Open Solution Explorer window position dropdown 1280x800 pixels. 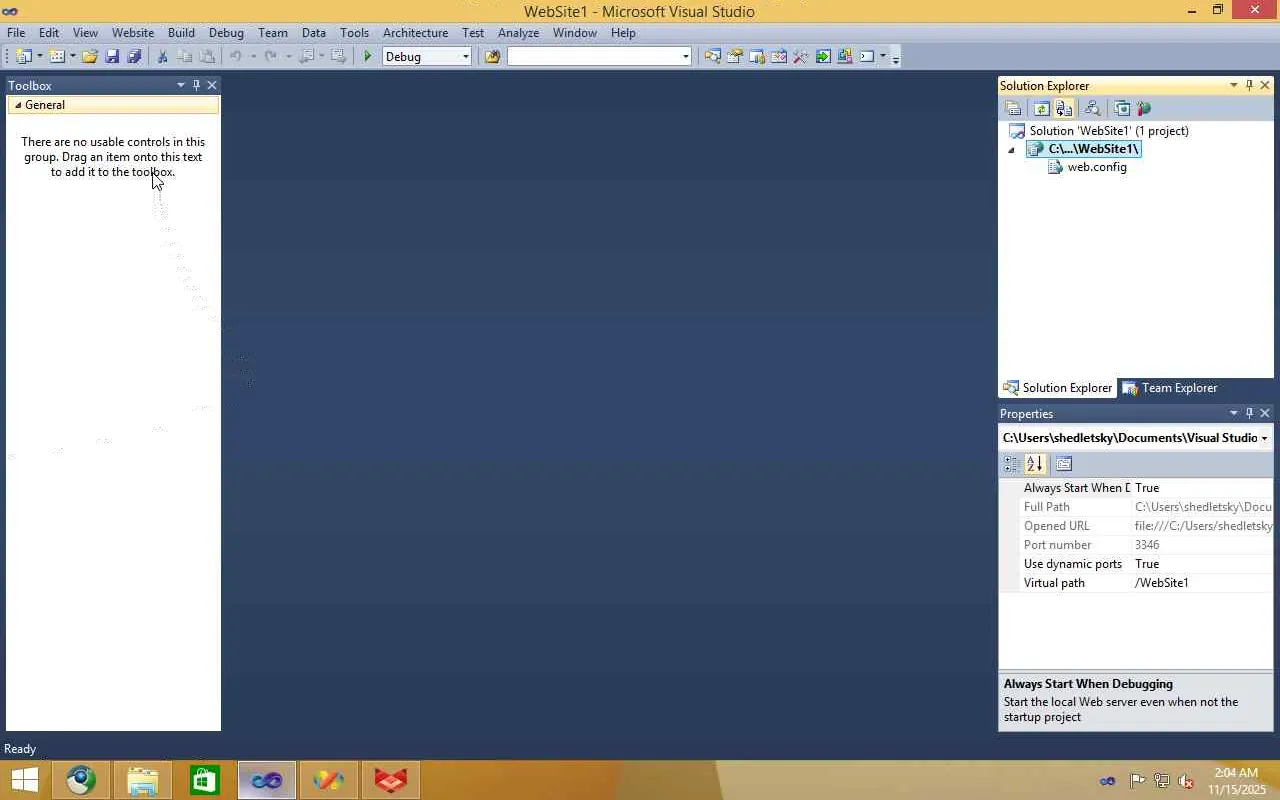tap(1234, 85)
